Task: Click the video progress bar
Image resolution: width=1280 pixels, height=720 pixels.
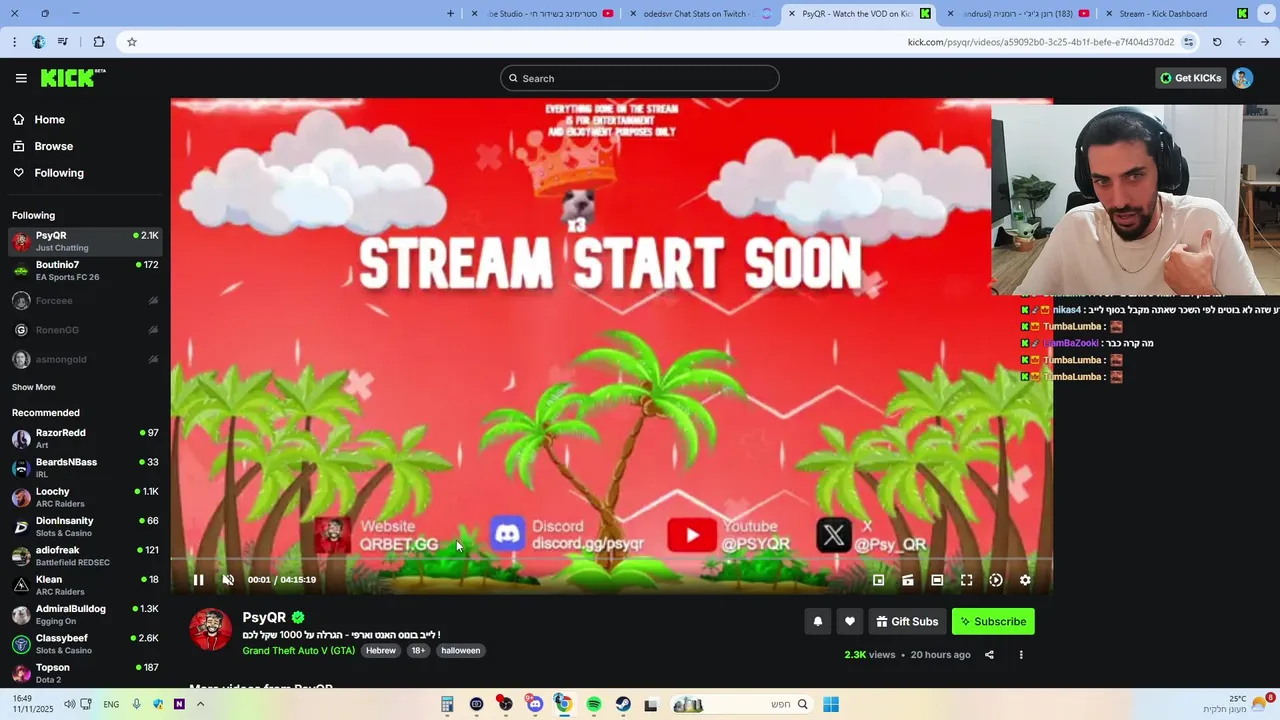Action: click(x=611, y=560)
